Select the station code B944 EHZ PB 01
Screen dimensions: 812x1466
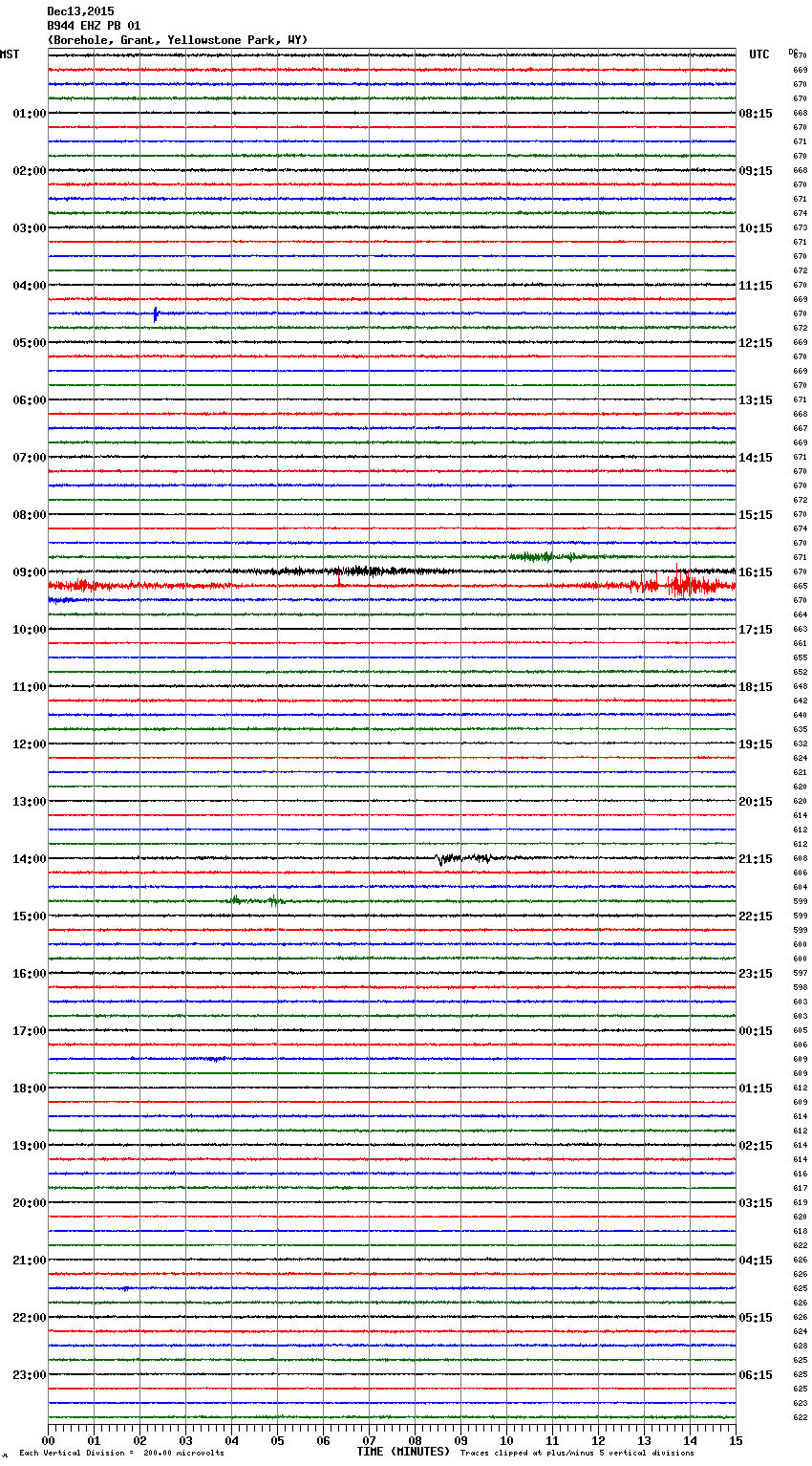pos(94,26)
